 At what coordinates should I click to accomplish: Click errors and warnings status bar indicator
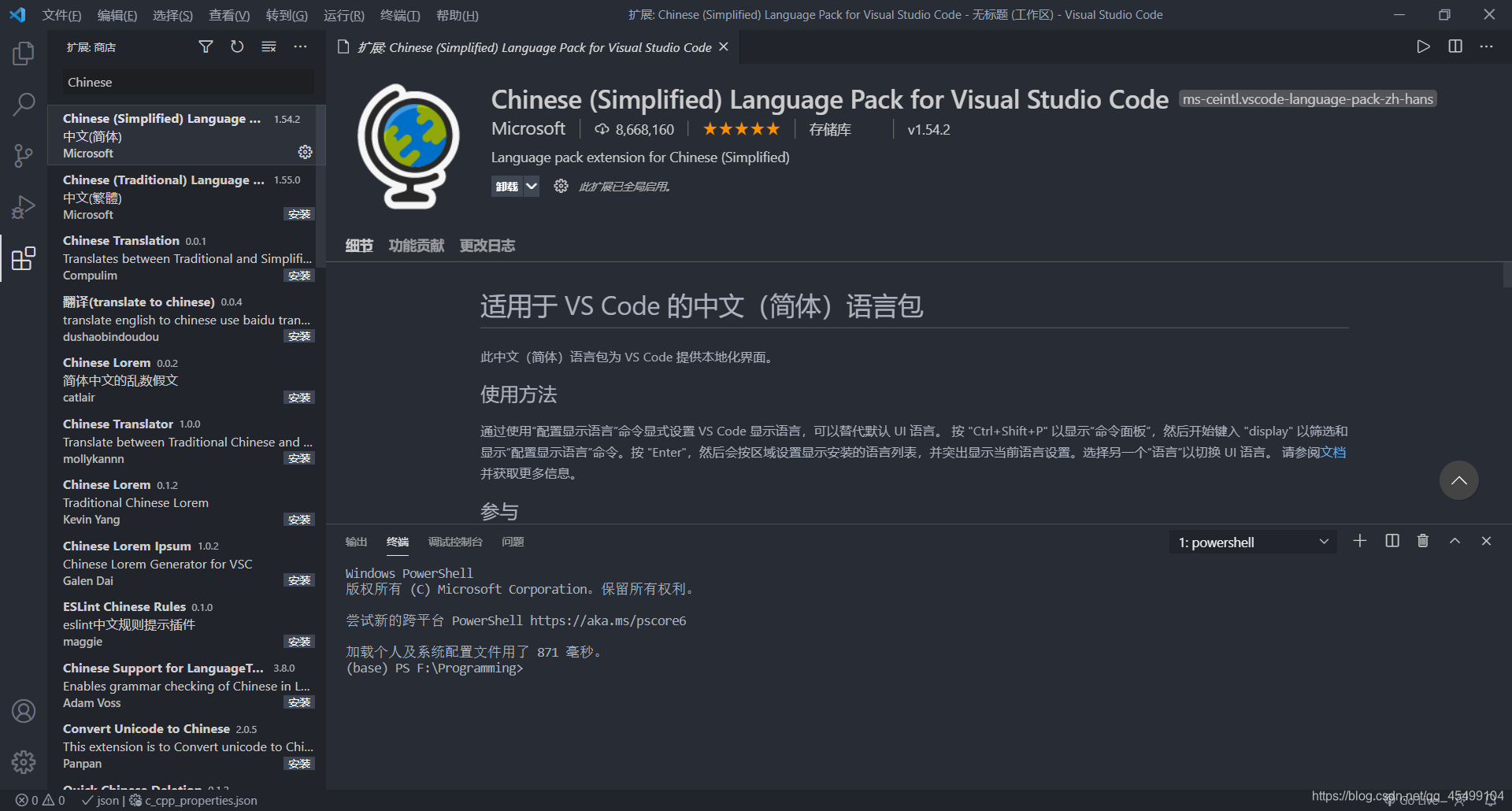click(40, 800)
